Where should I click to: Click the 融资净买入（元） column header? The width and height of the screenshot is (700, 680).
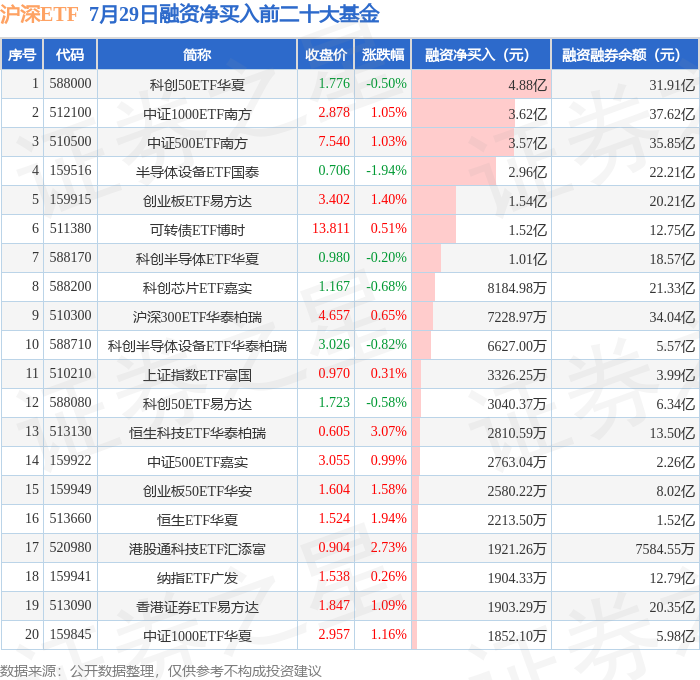pyautogui.click(x=481, y=54)
